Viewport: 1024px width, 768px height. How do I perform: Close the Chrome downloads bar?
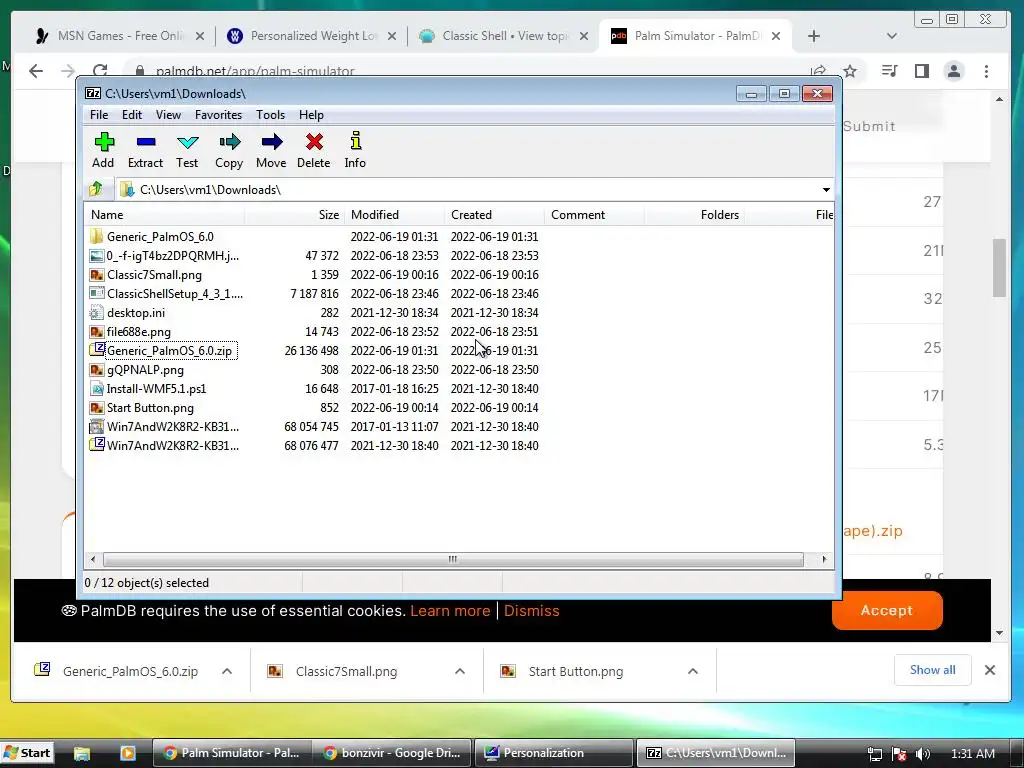(990, 670)
